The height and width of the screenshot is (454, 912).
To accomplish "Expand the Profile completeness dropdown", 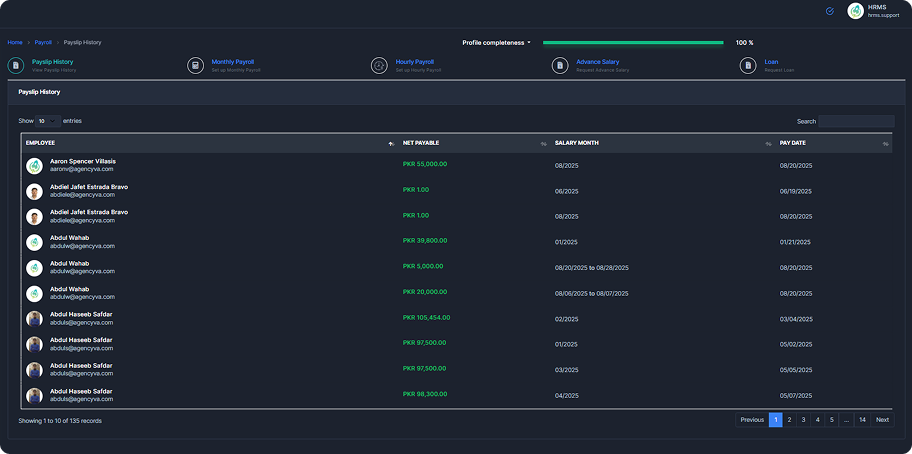I will point(497,43).
